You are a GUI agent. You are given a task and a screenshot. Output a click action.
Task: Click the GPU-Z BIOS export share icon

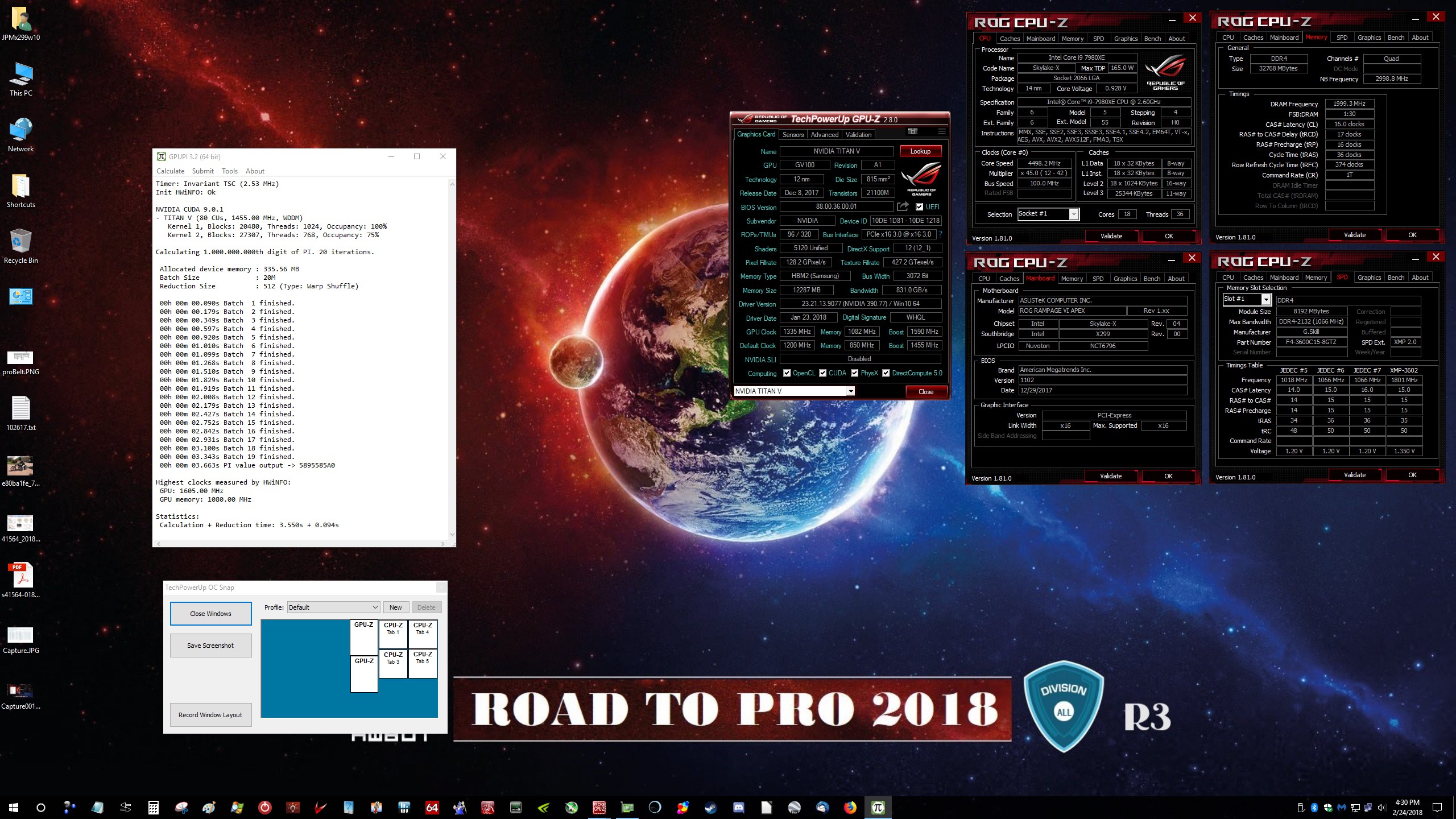(x=903, y=206)
